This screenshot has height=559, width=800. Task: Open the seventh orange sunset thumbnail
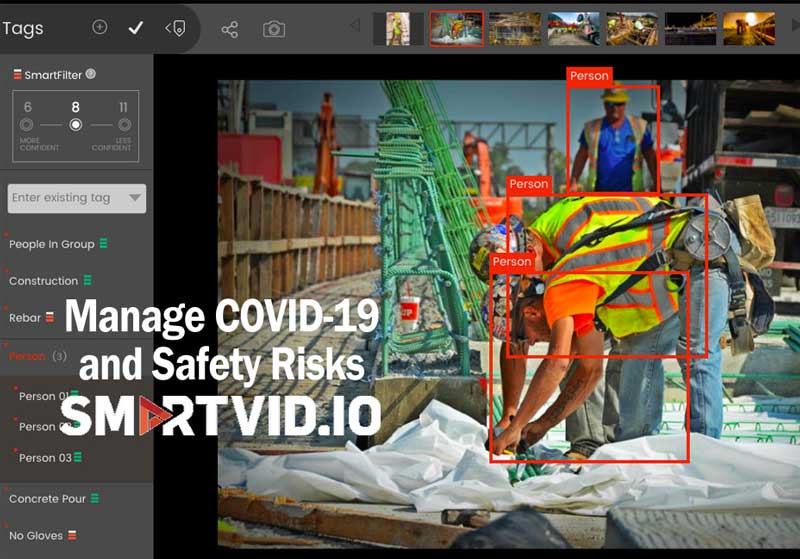click(x=749, y=29)
